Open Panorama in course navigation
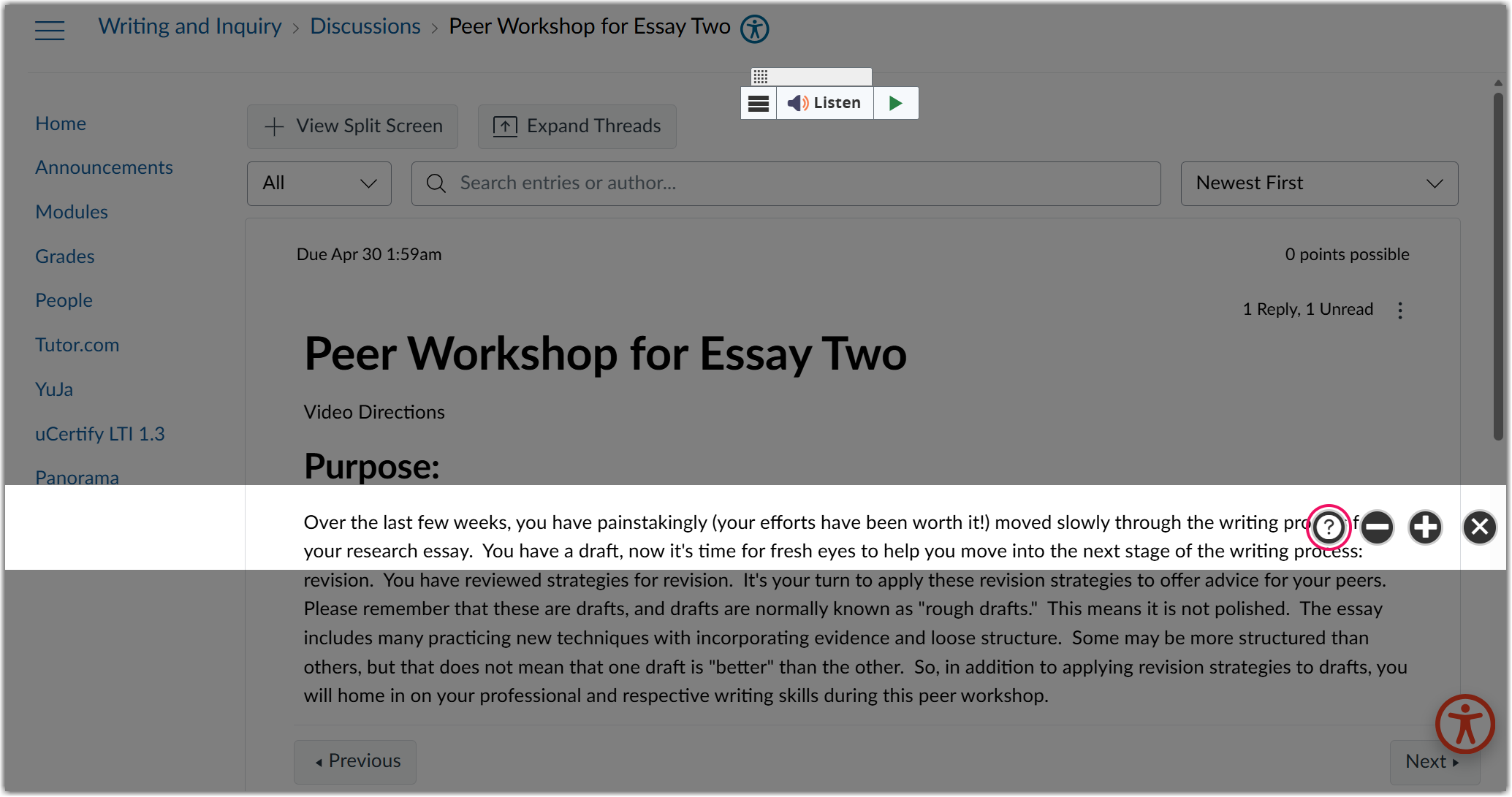The image size is (1512, 797). (77, 478)
